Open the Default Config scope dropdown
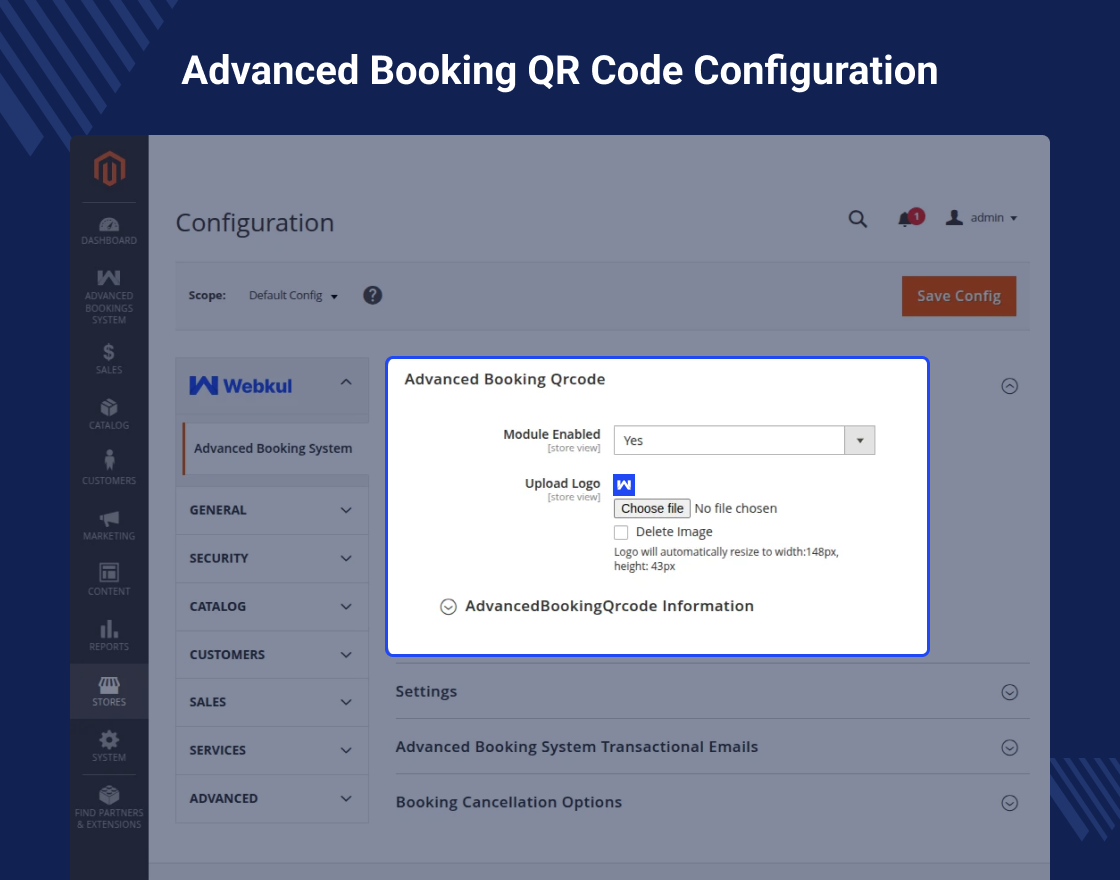This screenshot has height=880, width=1120. pyautogui.click(x=293, y=295)
